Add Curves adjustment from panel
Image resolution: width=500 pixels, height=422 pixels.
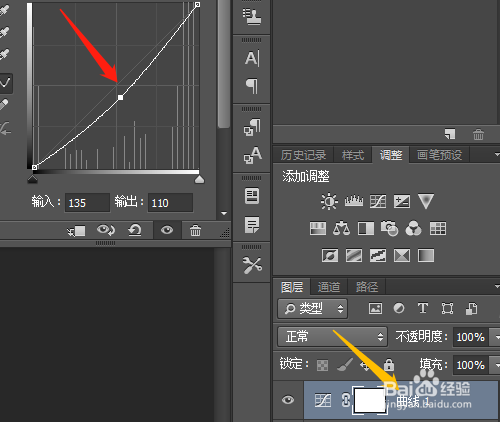click(378, 201)
